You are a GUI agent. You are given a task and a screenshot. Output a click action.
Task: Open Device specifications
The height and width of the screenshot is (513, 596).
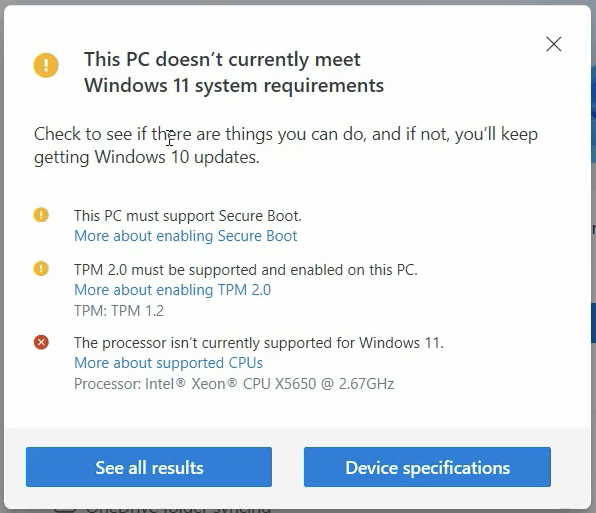coord(427,467)
